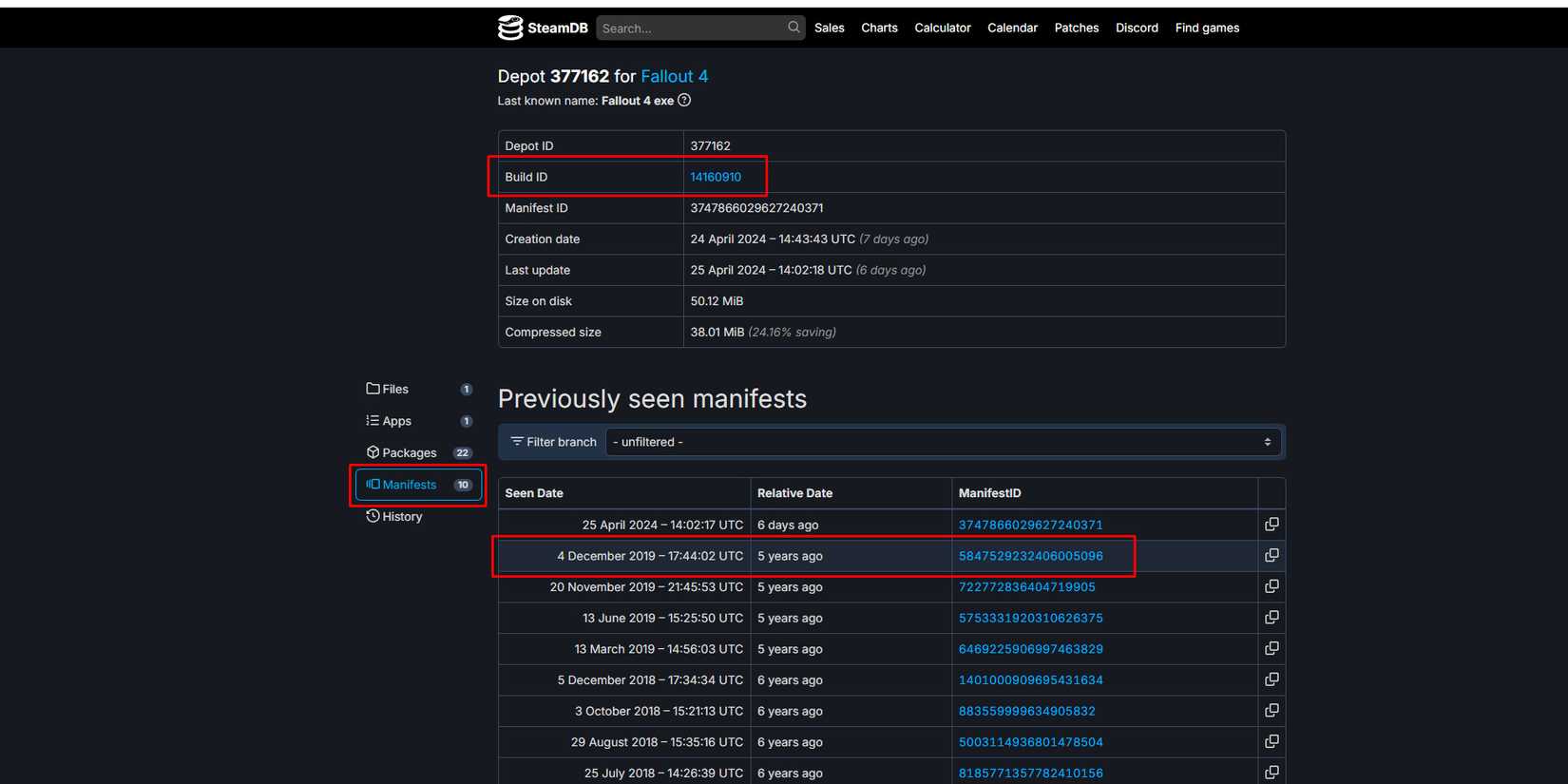The height and width of the screenshot is (784, 1568).
Task: Open the Fallout 4 app link
Action: coord(675,76)
